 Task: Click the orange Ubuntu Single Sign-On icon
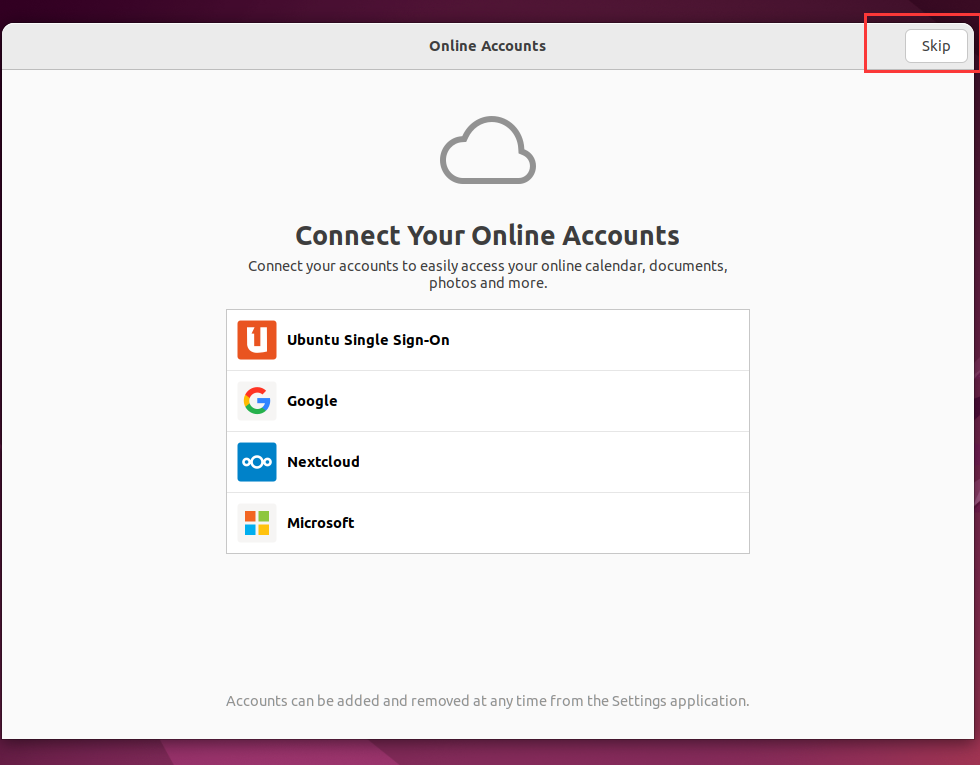click(x=257, y=340)
